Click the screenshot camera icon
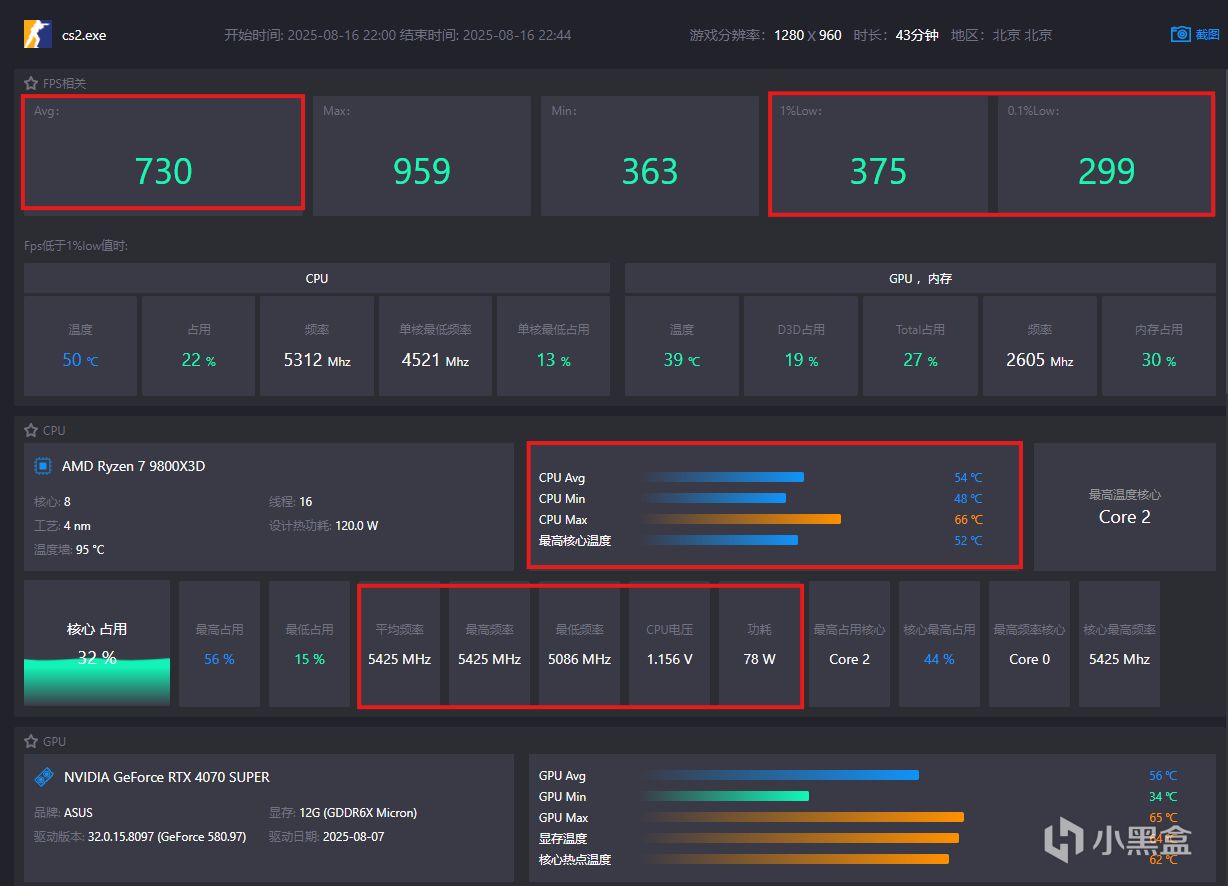The image size is (1228, 886). tap(1180, 34)
